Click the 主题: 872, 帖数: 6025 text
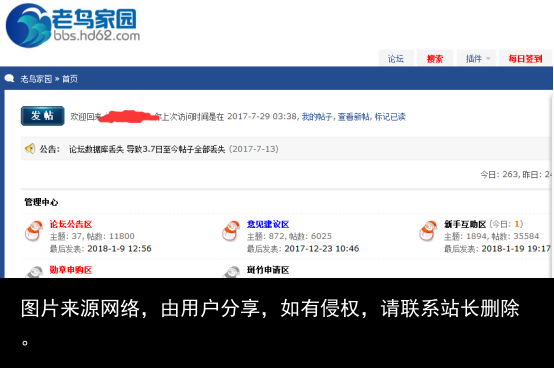Screen dimensions: 554x368 [289, 236]
